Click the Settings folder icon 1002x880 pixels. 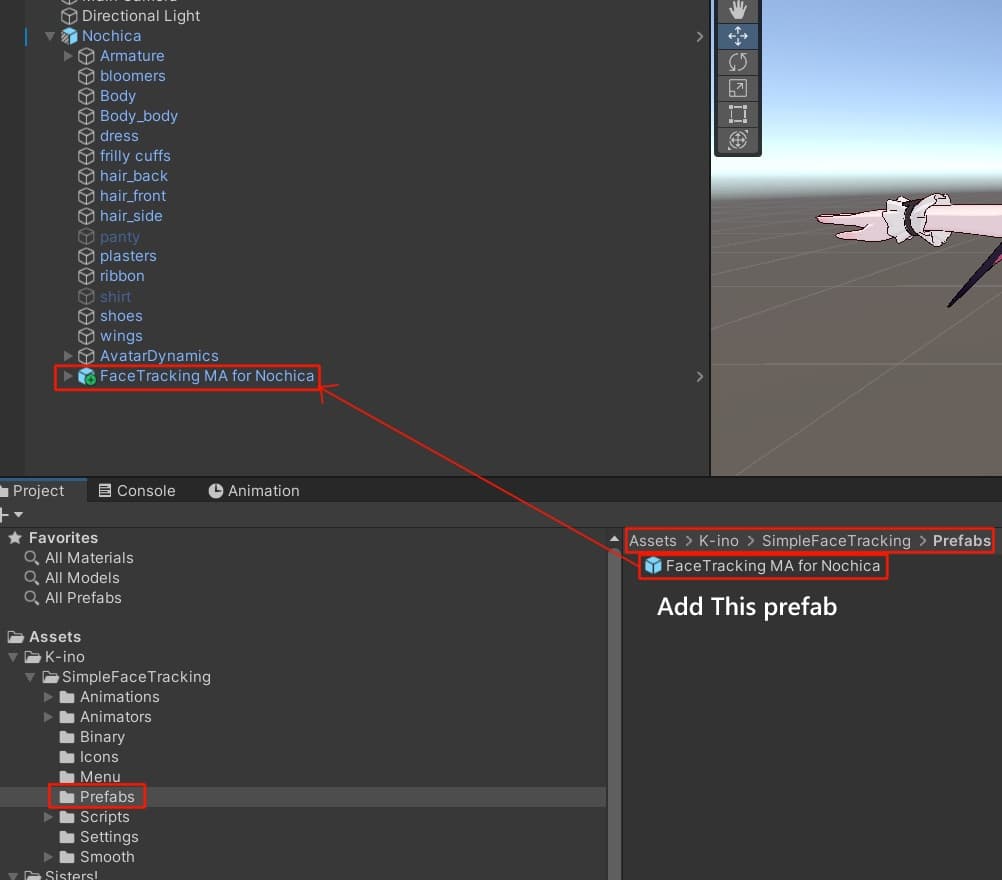[67, 837]
